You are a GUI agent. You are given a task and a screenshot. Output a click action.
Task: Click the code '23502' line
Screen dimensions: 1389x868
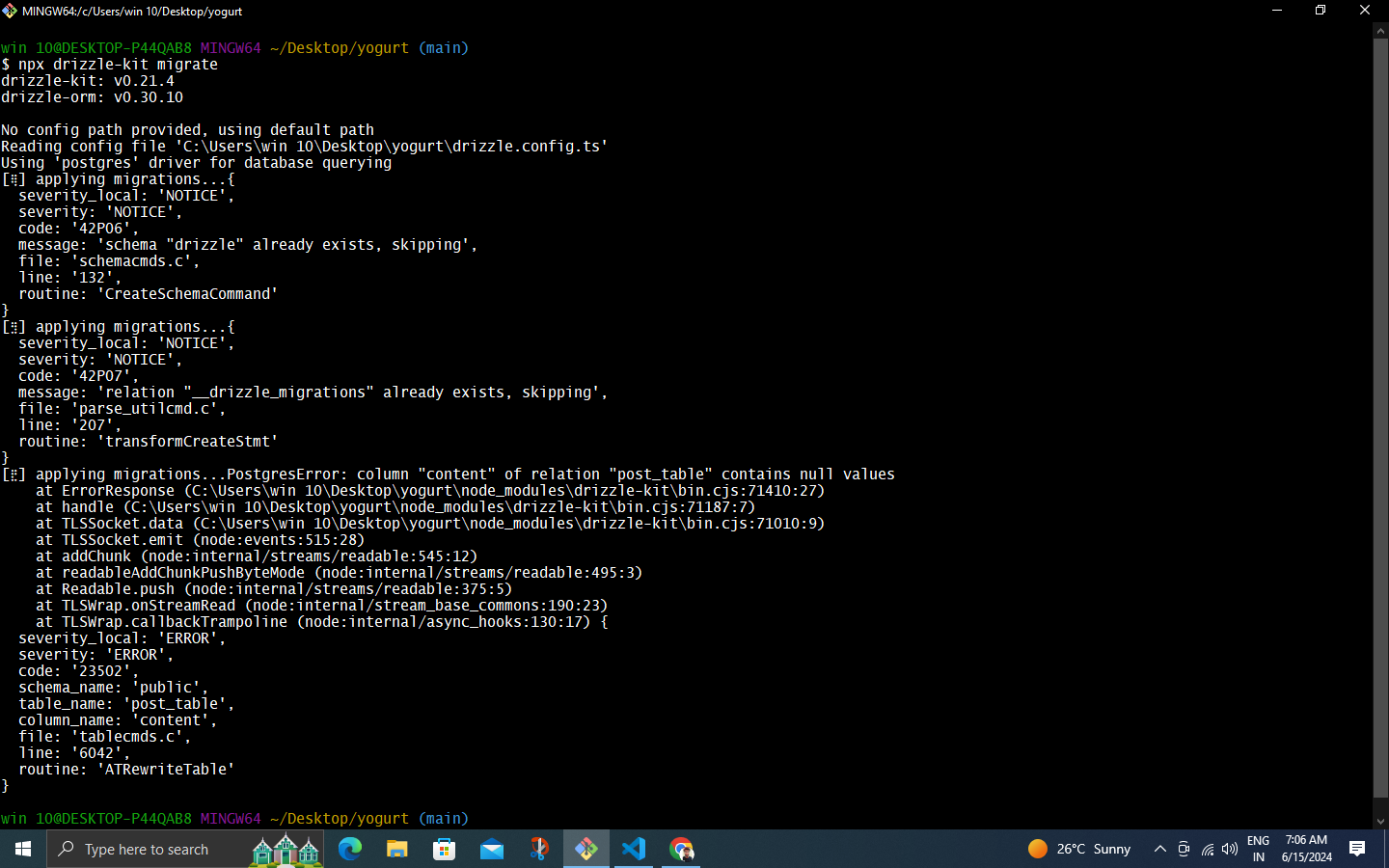pyautogui.click(x=78, y=671)
